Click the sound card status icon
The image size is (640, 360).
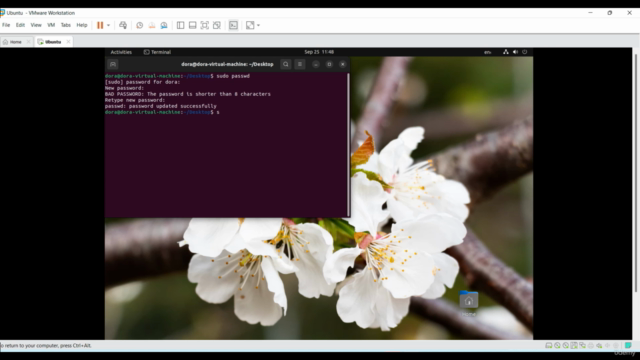[599, 346]
